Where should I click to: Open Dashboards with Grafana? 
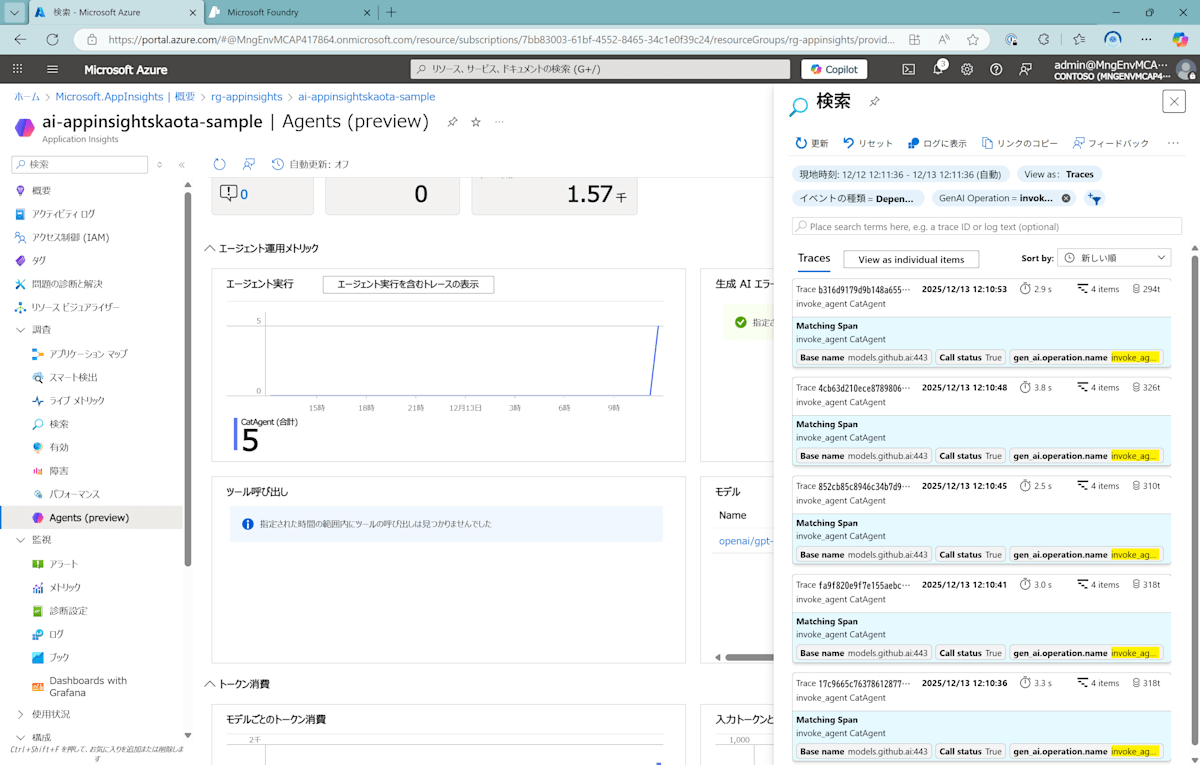point(88,686)
